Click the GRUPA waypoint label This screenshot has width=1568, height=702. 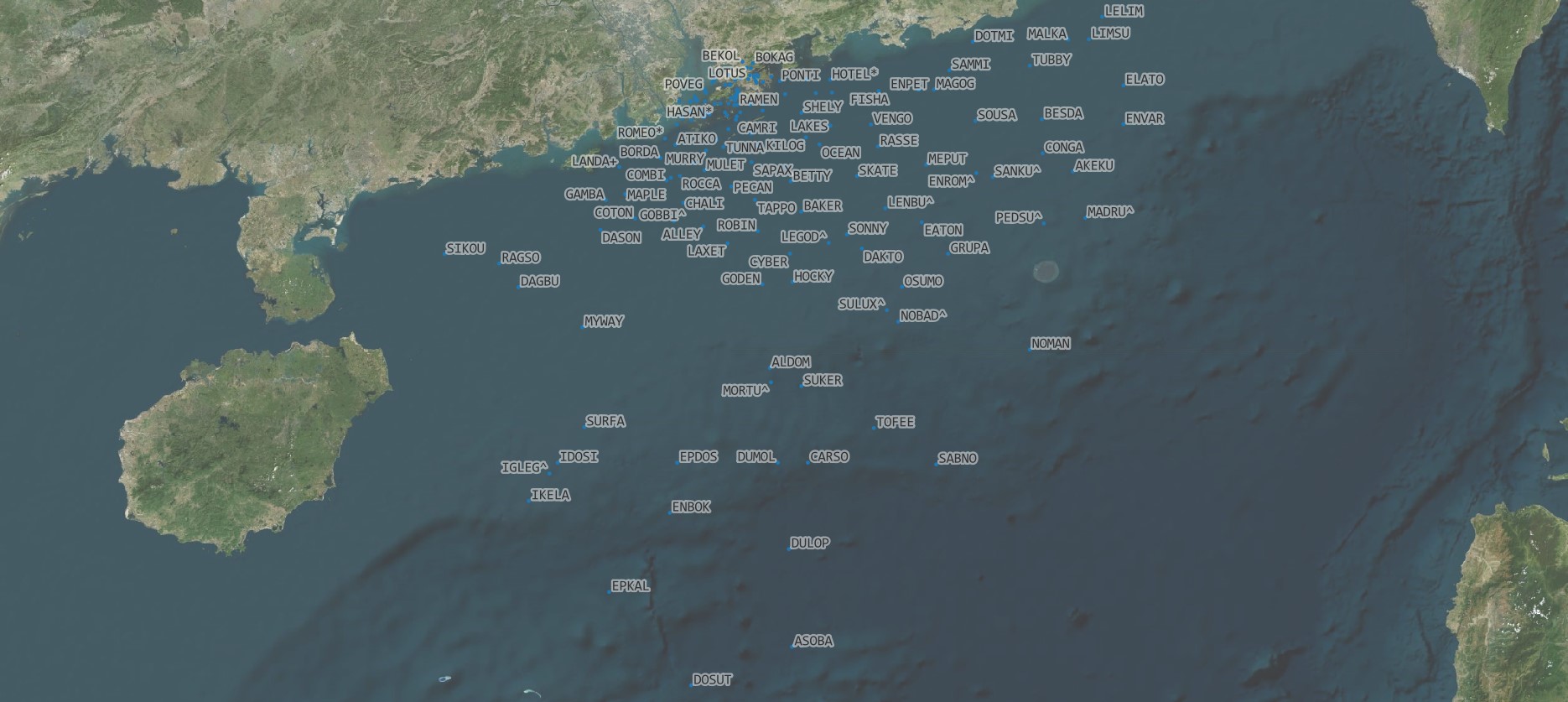click(970, 249)
